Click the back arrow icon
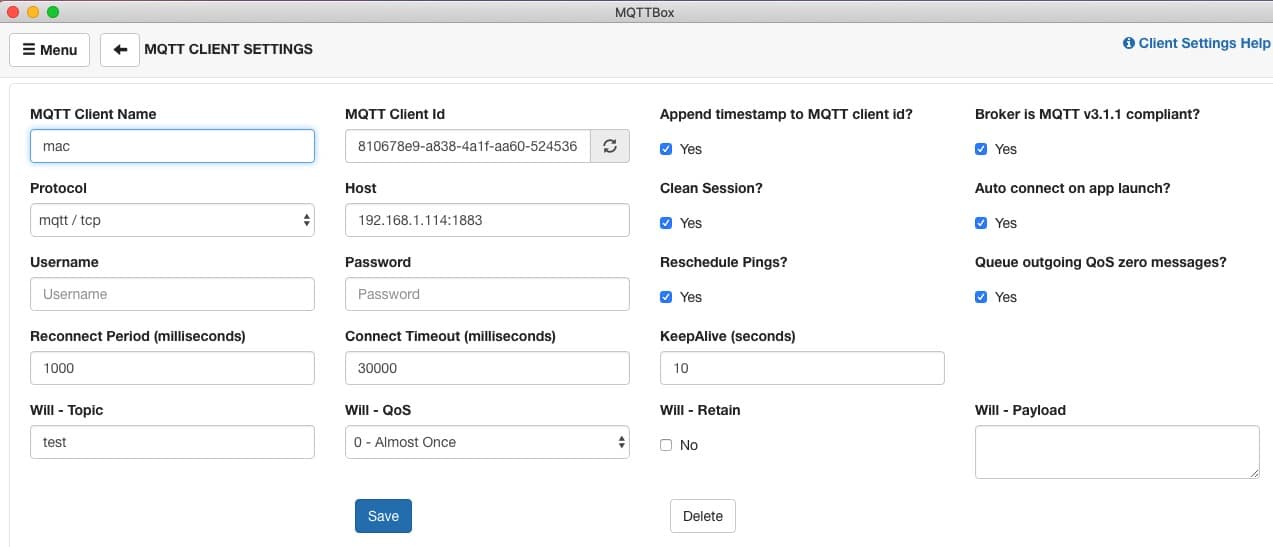This screenshot has width=1273, height=547. click(120, 49)
